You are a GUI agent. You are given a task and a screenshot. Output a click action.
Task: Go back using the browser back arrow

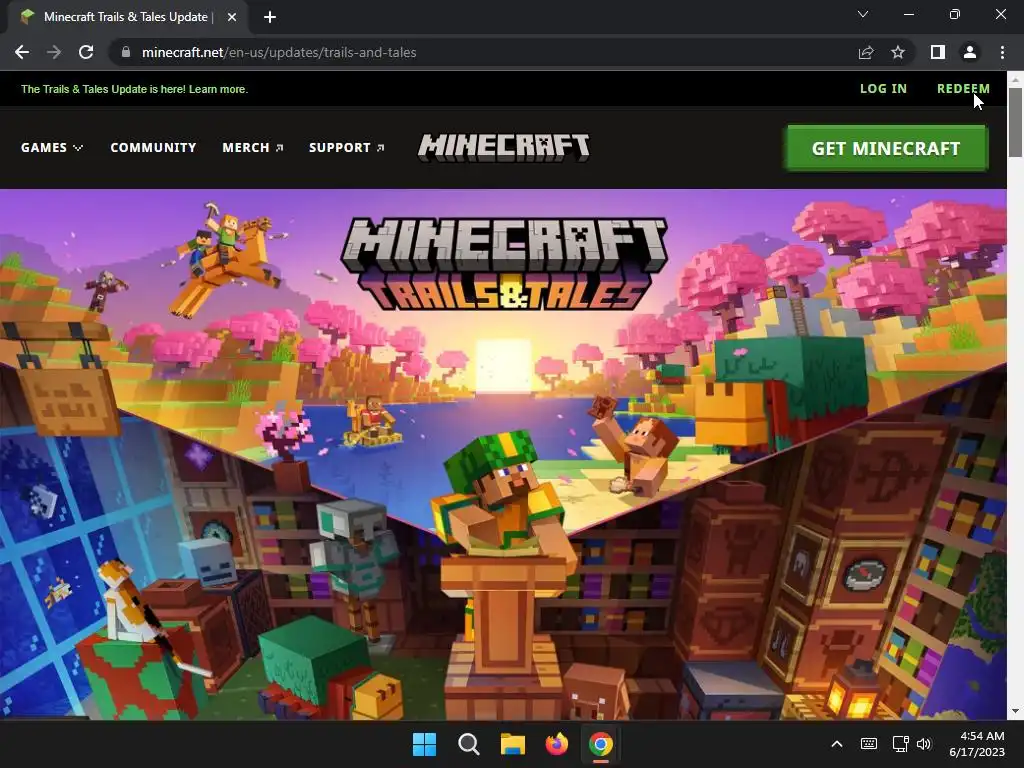22,52
